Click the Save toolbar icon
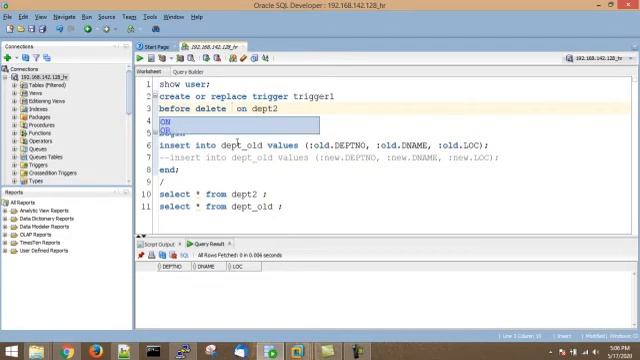This screenshot has width=640, height=360. pos(31,29)
